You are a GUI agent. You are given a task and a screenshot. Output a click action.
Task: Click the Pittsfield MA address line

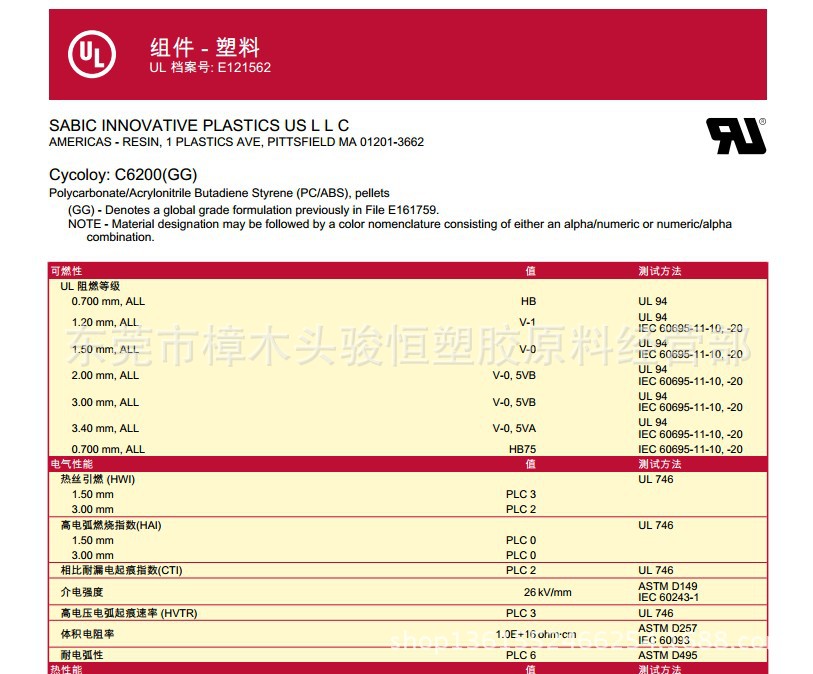(236, 142)
